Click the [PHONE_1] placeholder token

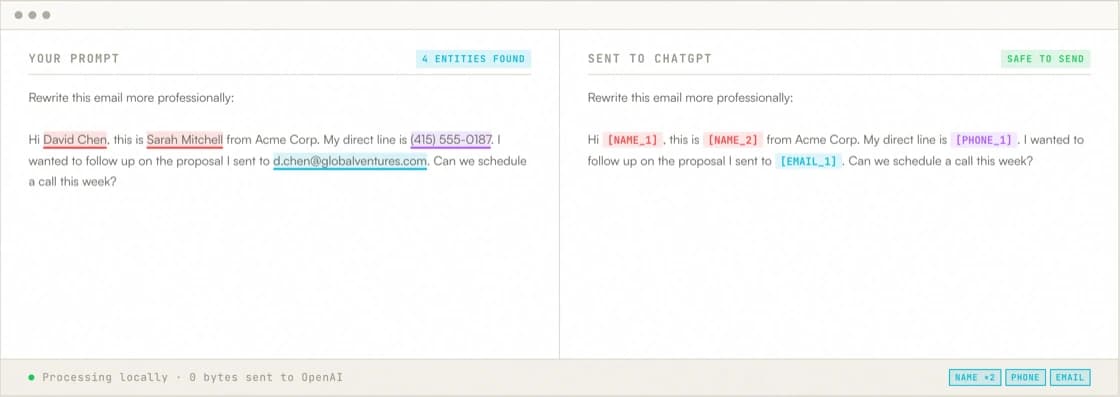984,140
